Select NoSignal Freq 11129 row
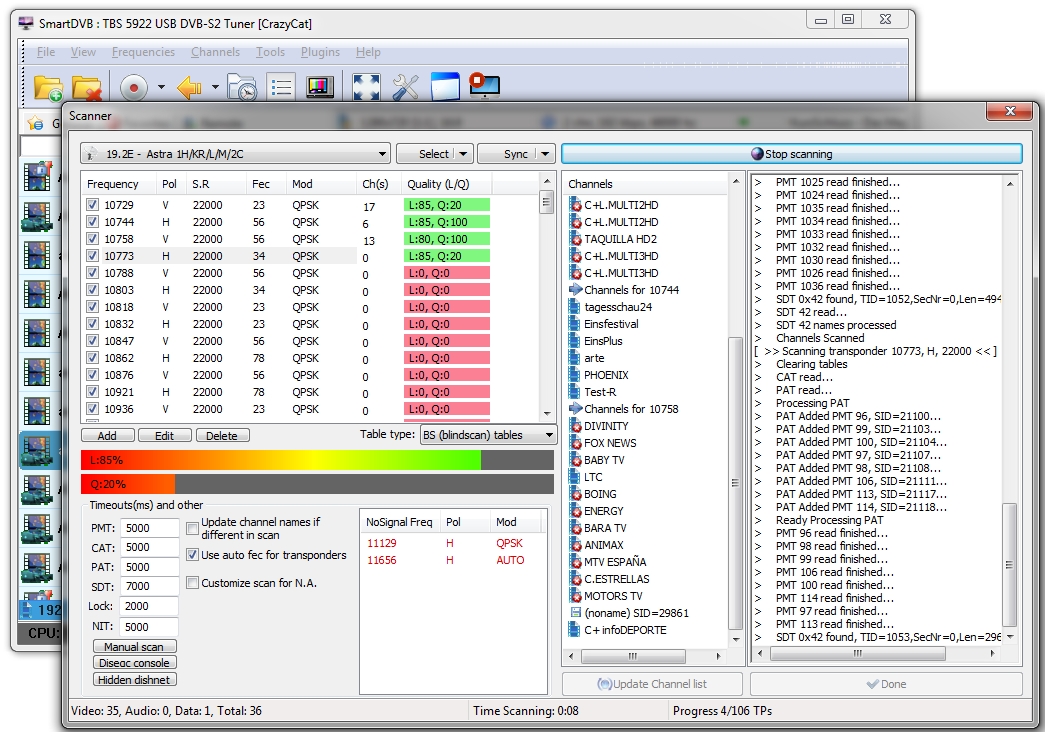 (x=453, y=543)
